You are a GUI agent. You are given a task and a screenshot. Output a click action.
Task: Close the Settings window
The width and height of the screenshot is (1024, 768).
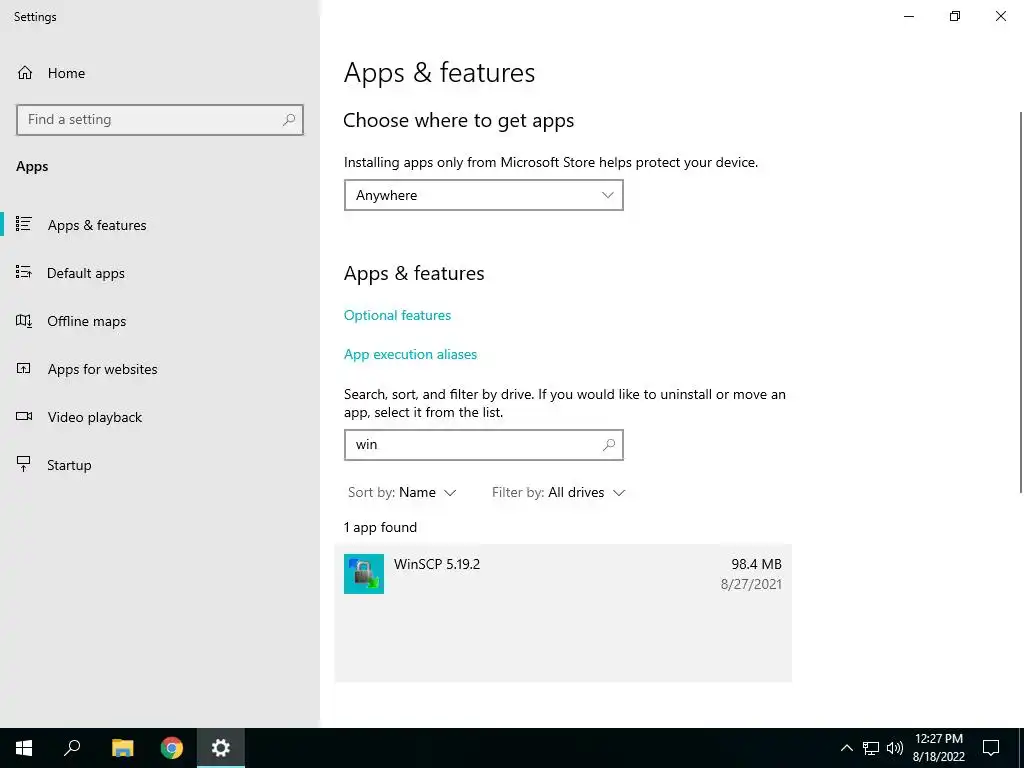tap(1000, 16)
